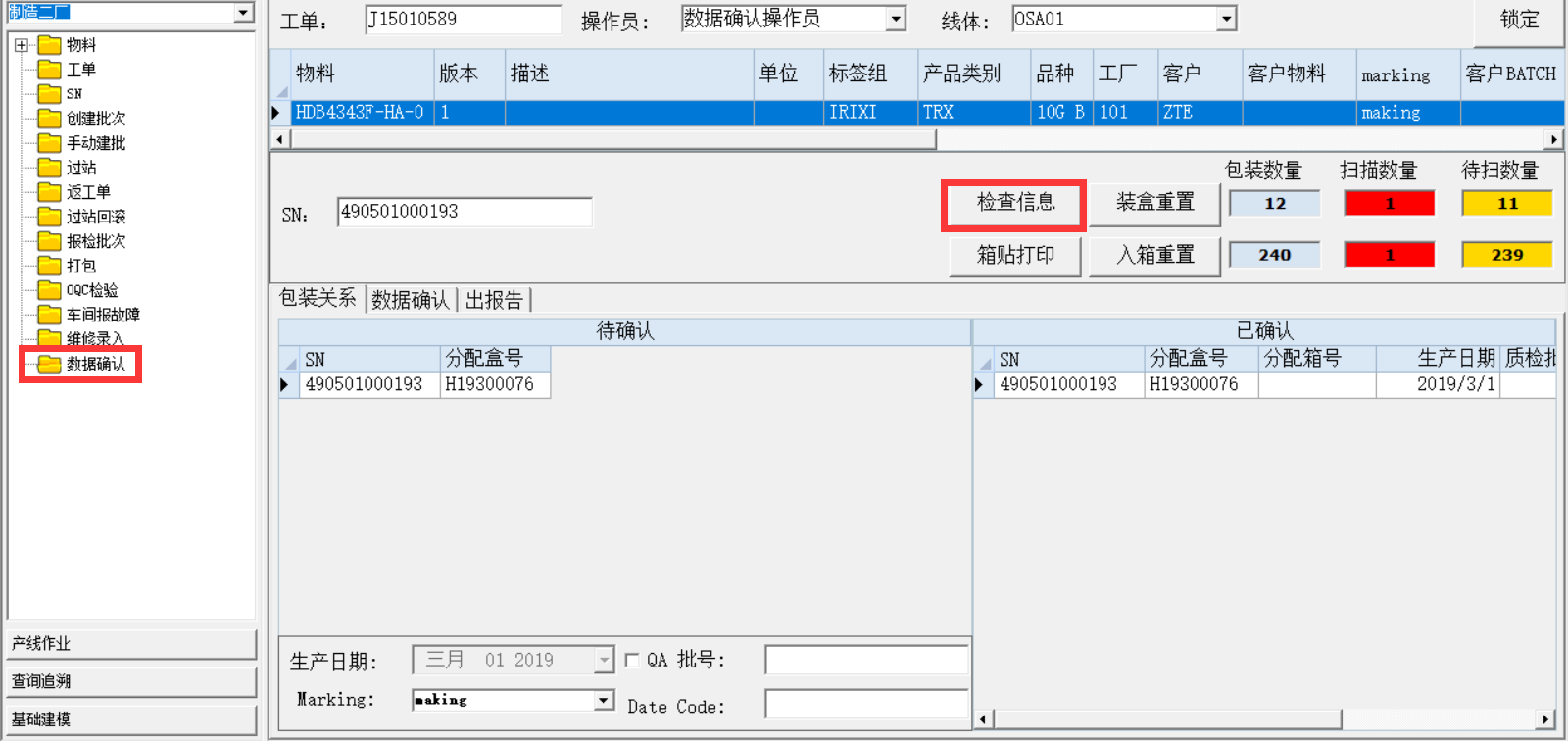Open the 操作员 dropdown list
Screen dimensions: 1568x741
point(895,19)
